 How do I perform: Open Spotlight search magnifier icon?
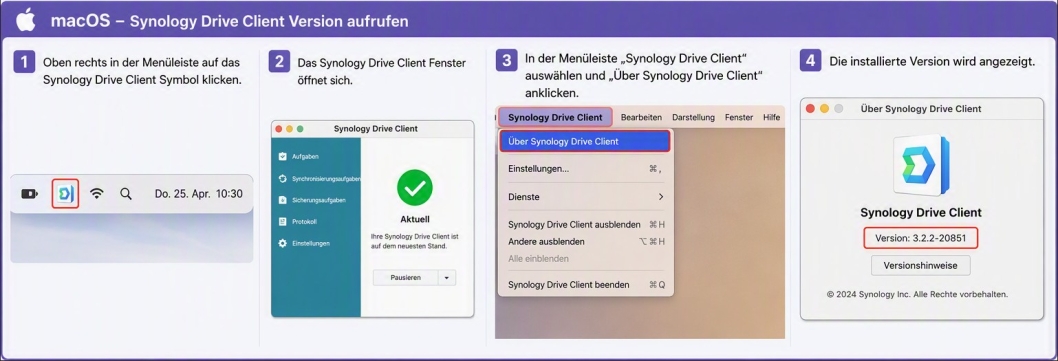tap(126, 194)
